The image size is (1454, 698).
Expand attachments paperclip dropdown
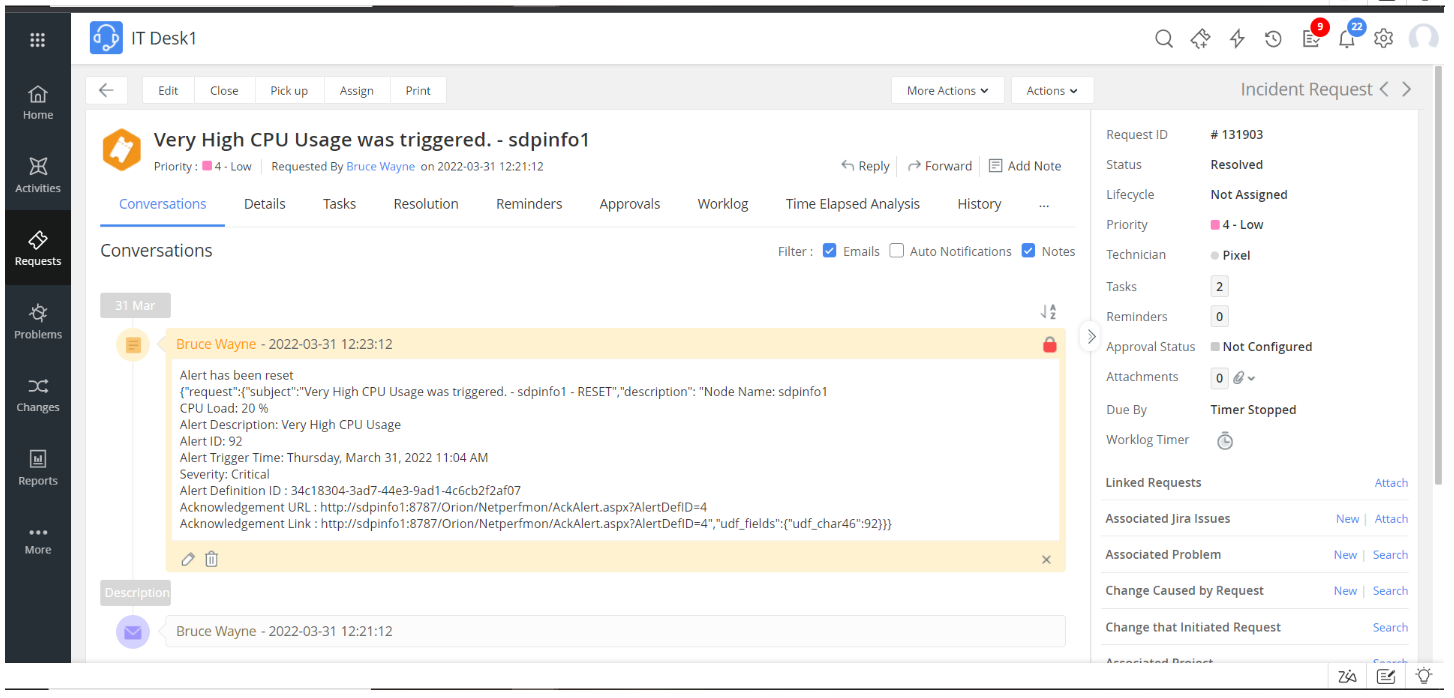click(x=1244, y=378)
